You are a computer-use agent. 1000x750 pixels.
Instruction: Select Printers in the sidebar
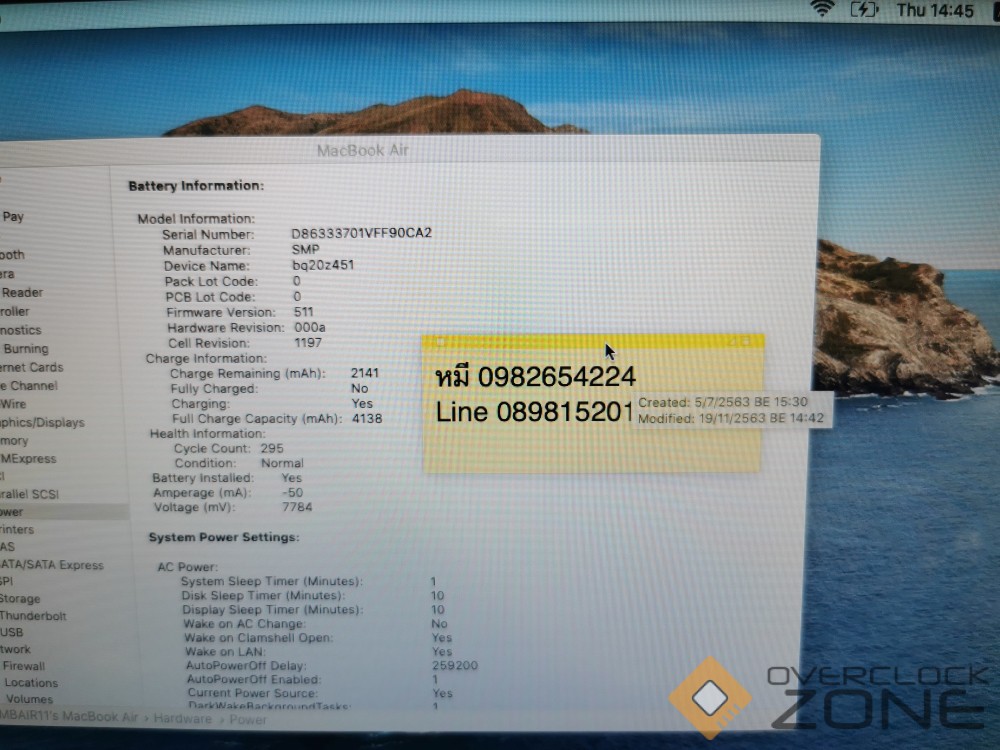17,529
